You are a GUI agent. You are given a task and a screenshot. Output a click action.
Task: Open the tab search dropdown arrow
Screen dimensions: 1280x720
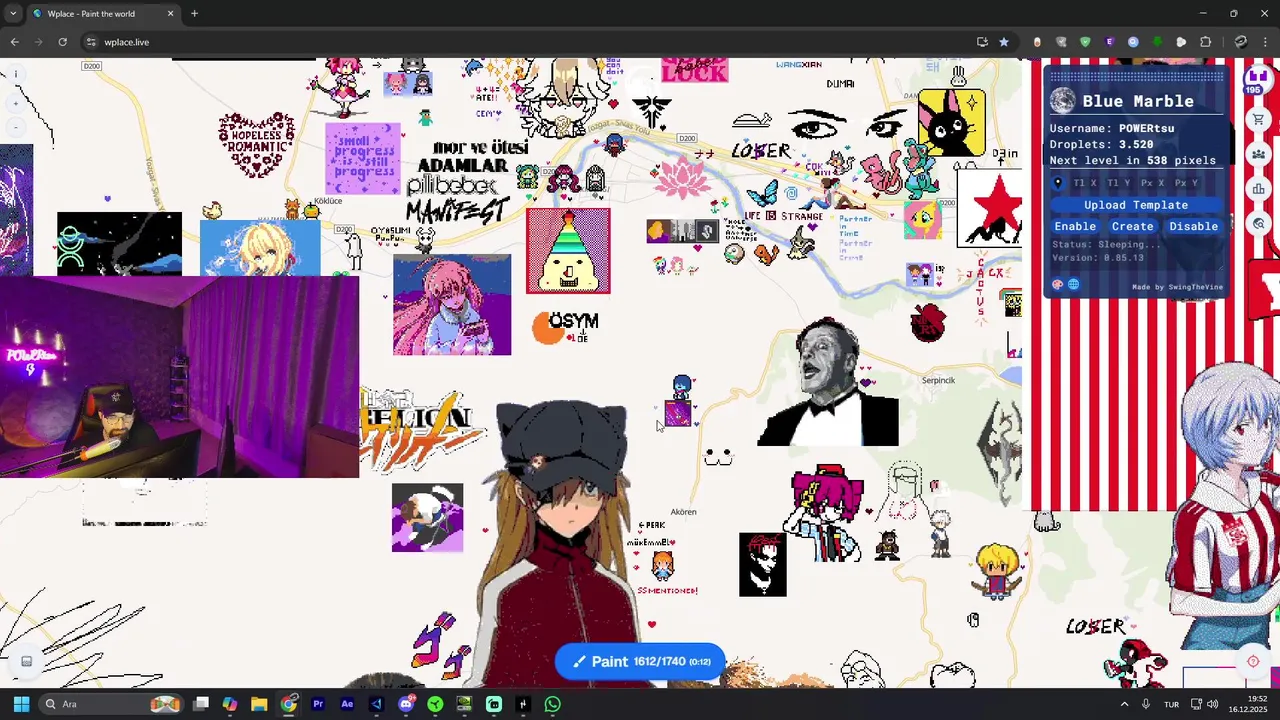13,13
